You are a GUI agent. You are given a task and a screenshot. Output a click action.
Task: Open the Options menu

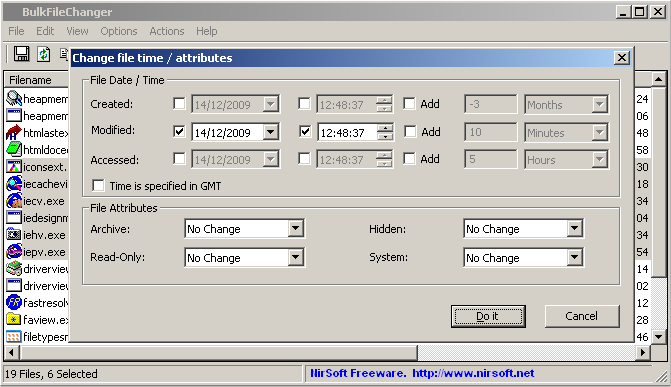point(119,31)
